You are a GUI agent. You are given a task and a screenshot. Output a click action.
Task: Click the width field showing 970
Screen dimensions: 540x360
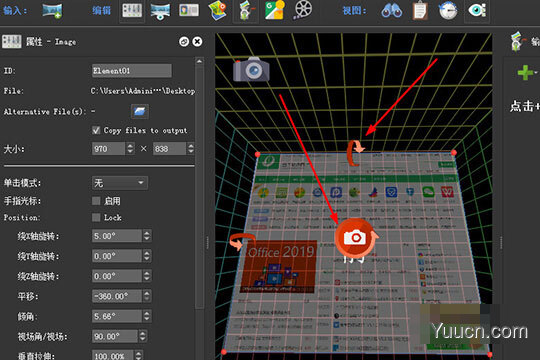tap(108, 149)
